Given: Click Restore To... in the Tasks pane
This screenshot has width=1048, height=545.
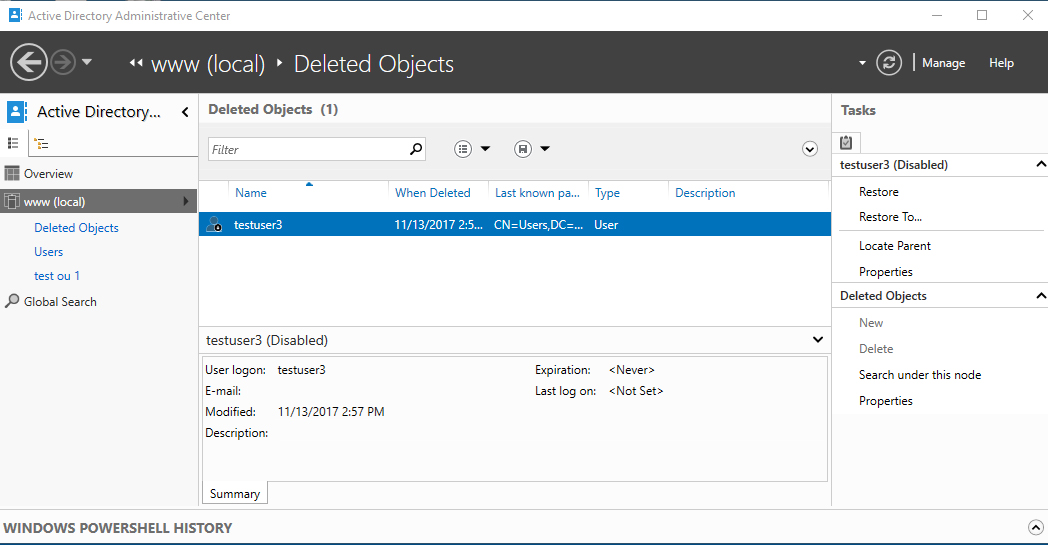Looking at the screenshot, I should point(890,217).
